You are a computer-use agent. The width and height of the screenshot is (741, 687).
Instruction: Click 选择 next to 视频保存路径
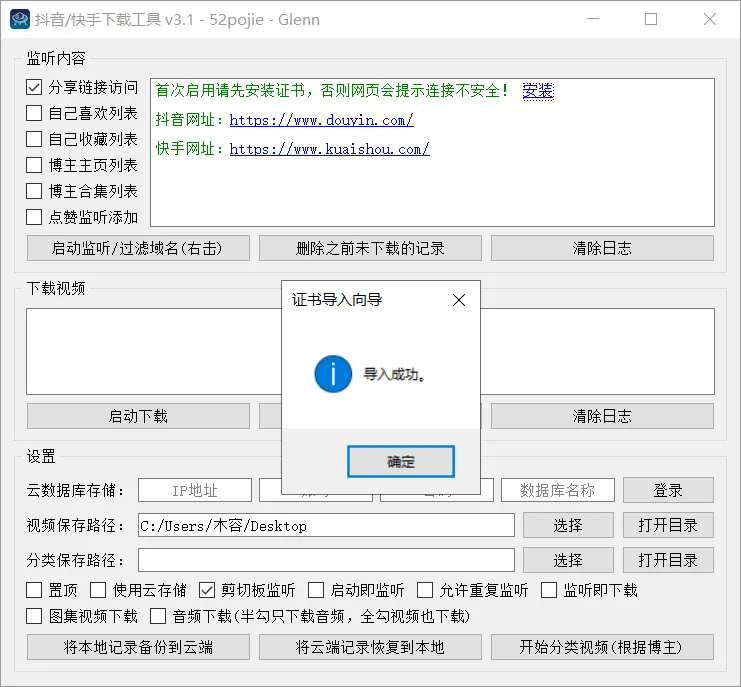point(568,525)
